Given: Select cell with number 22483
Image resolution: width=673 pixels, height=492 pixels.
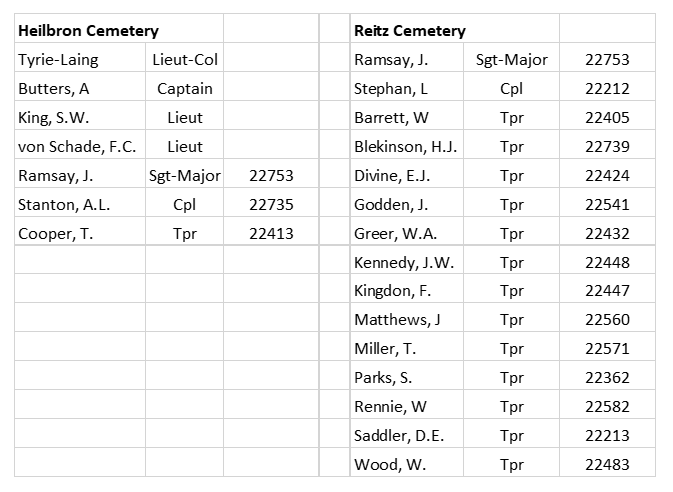Looking at the screenshot, I should point(607,462).
